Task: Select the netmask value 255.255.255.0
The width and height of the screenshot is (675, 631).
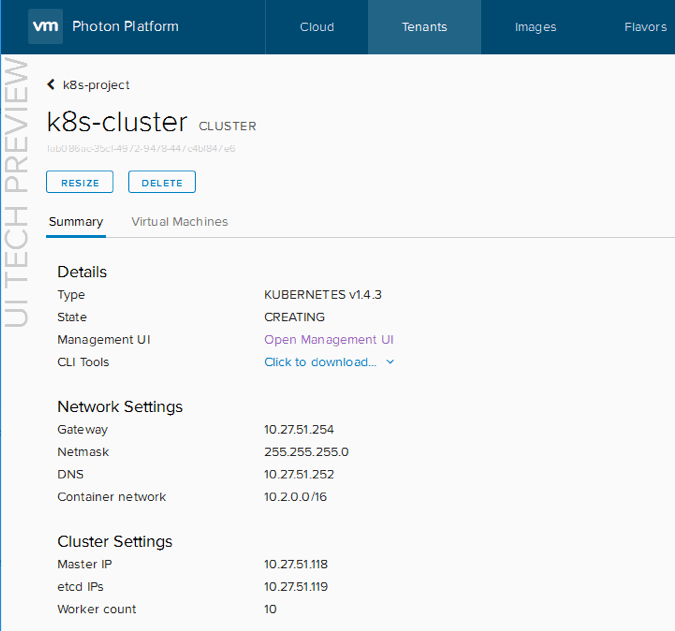Action: pos(307,452)
